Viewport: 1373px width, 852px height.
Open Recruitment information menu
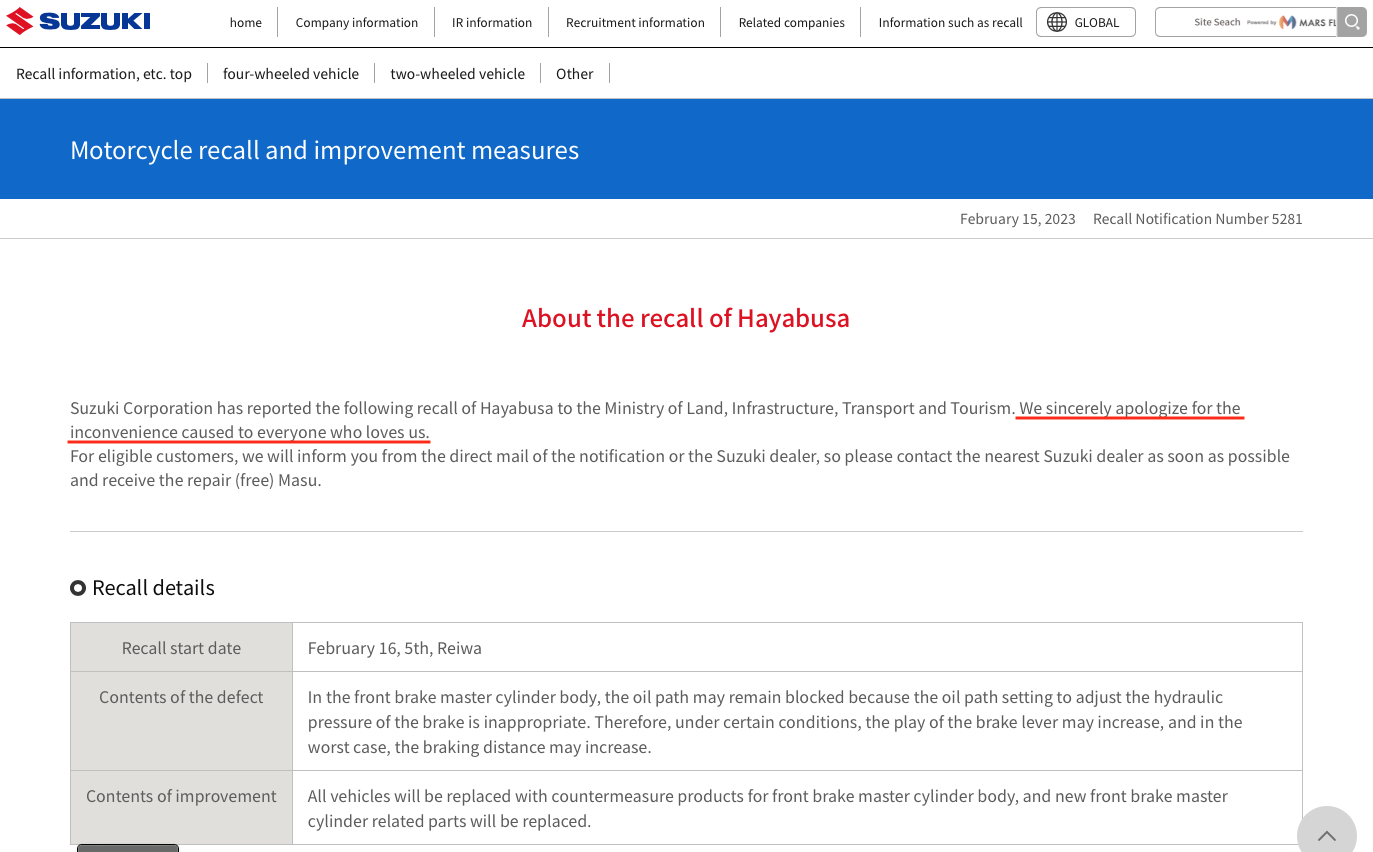point(635,22)
